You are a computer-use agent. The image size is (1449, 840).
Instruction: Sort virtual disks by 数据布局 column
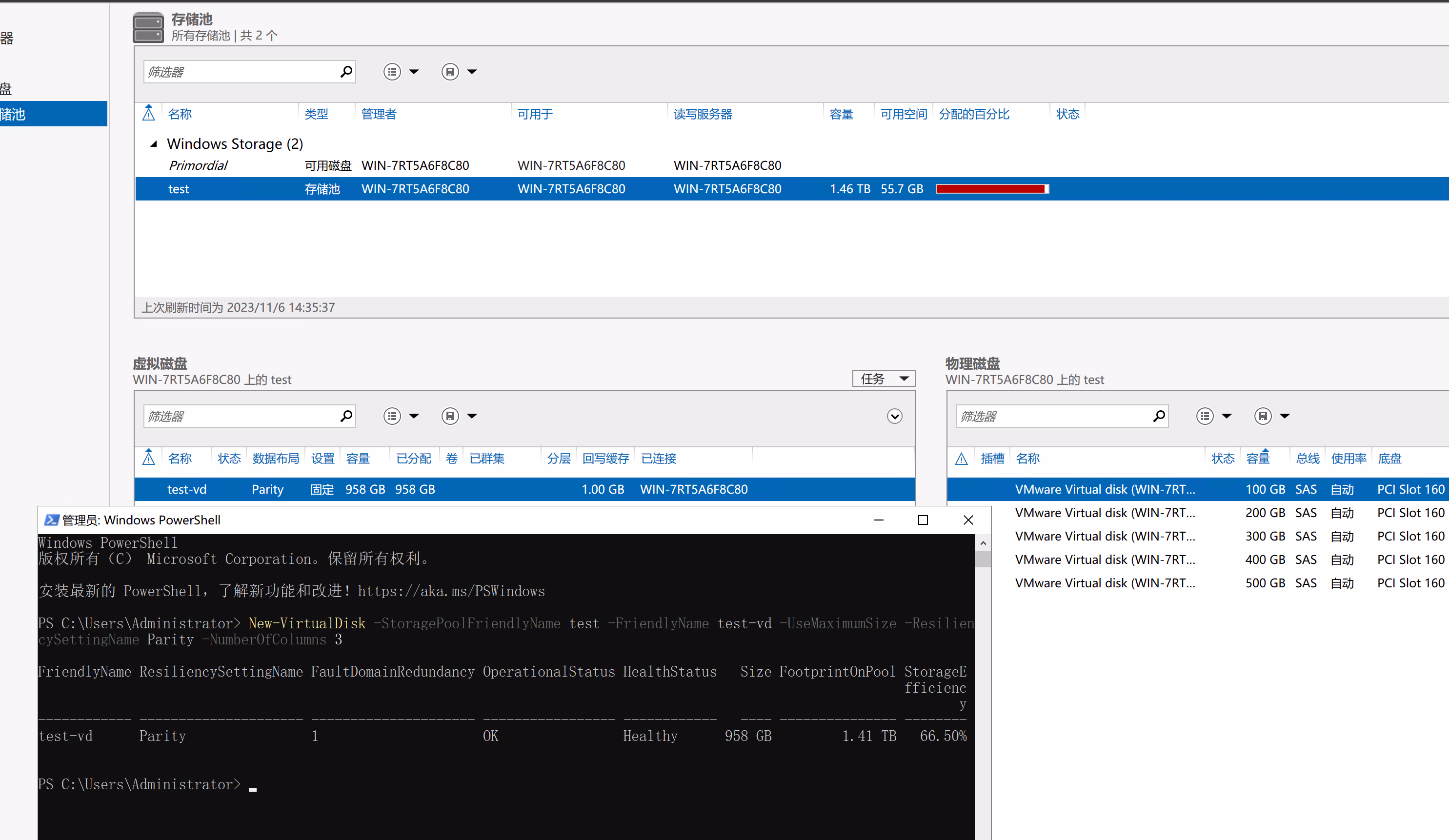coord(276,458)
